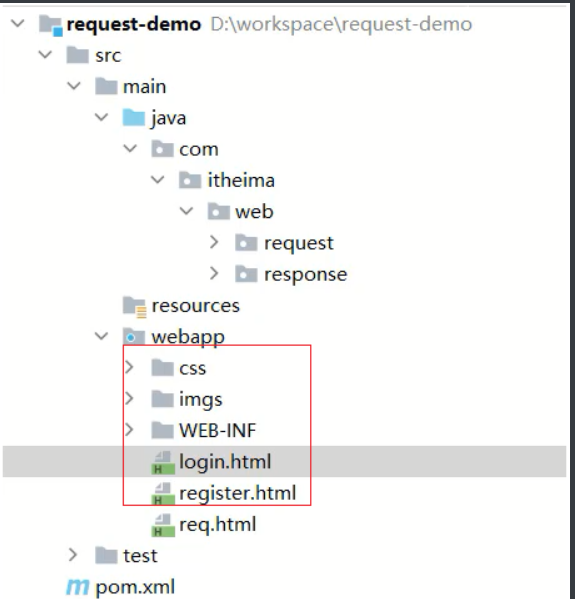Image resolution: width=575 pixels, height=599 pixels.
Task: Click the itheima package icon
Action: (x=190, y=180)
